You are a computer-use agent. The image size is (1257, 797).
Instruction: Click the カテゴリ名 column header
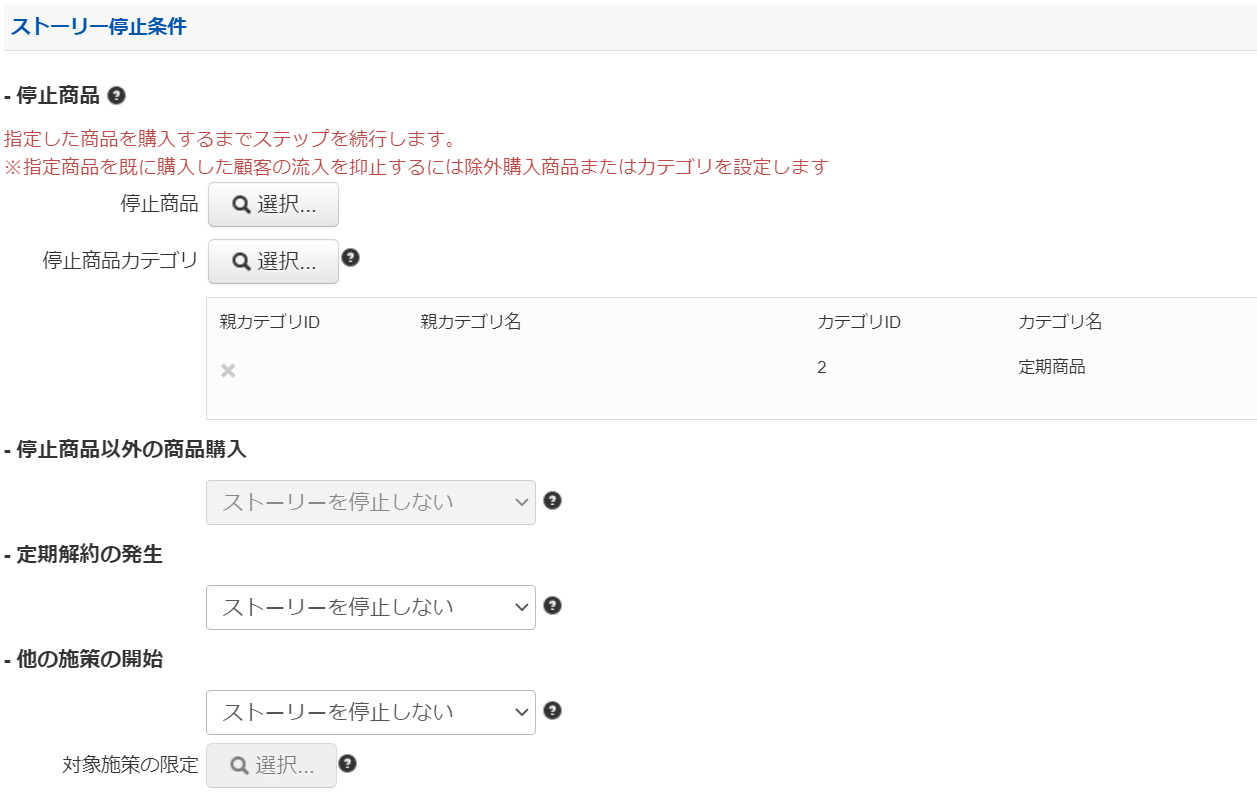[x=1060, y=322]
